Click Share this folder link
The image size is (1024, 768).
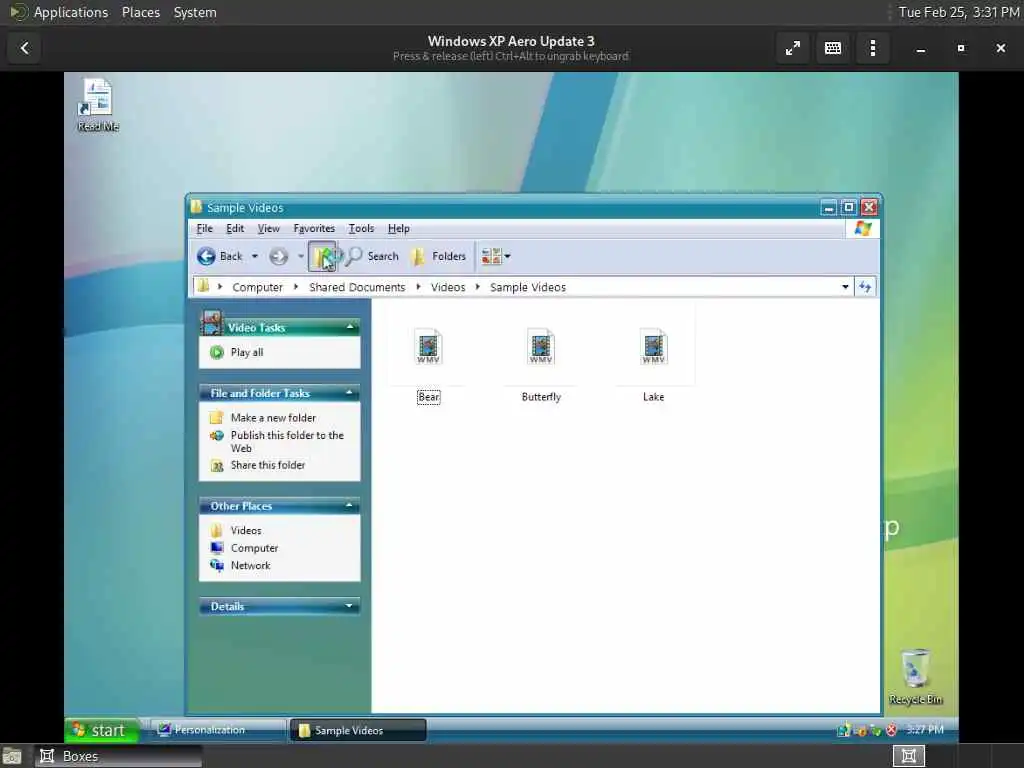click(x=268, y=465)
